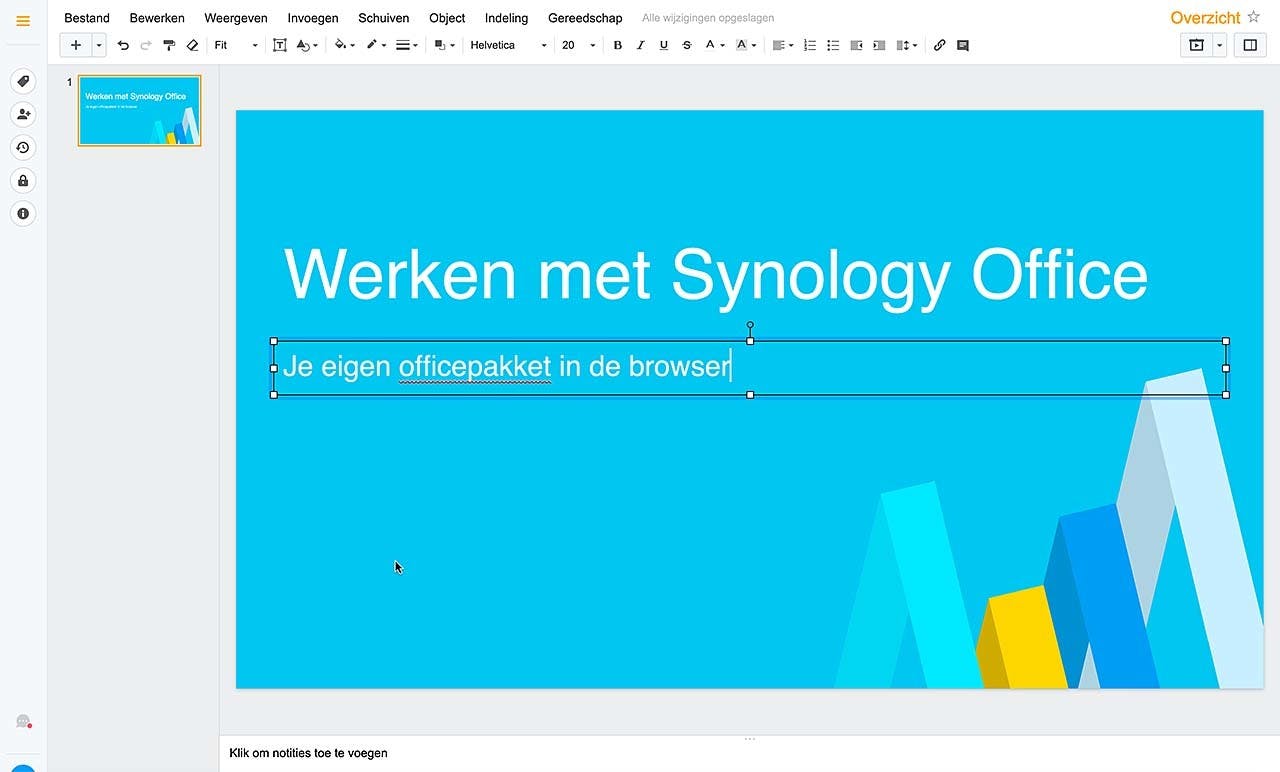Expand the new slide layout dropdown arrow

(99, 45)
